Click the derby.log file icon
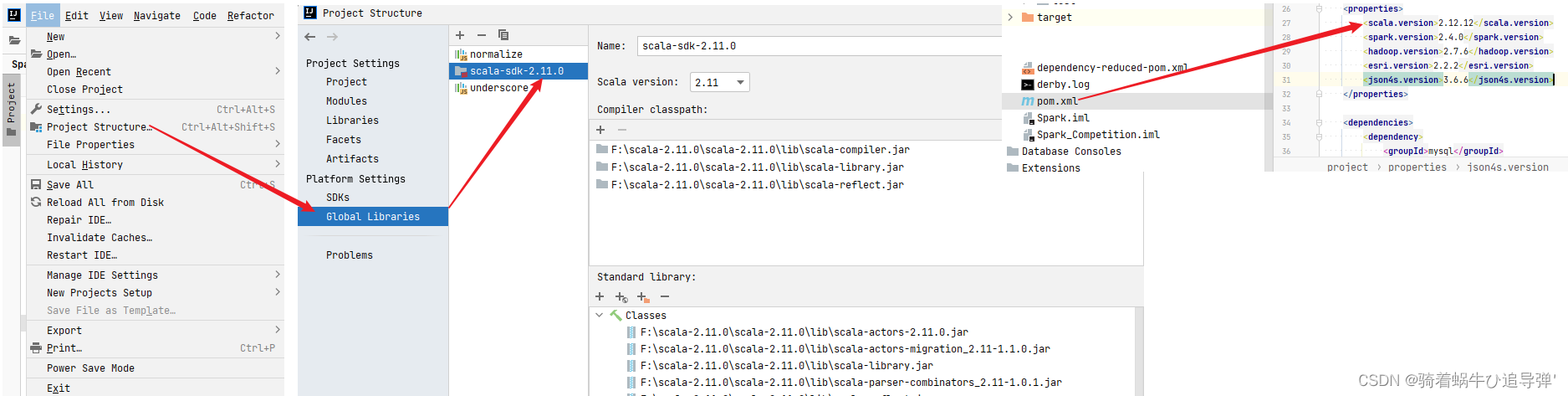This screenshot has width=1568, height=396. [x=1028, y=85]
